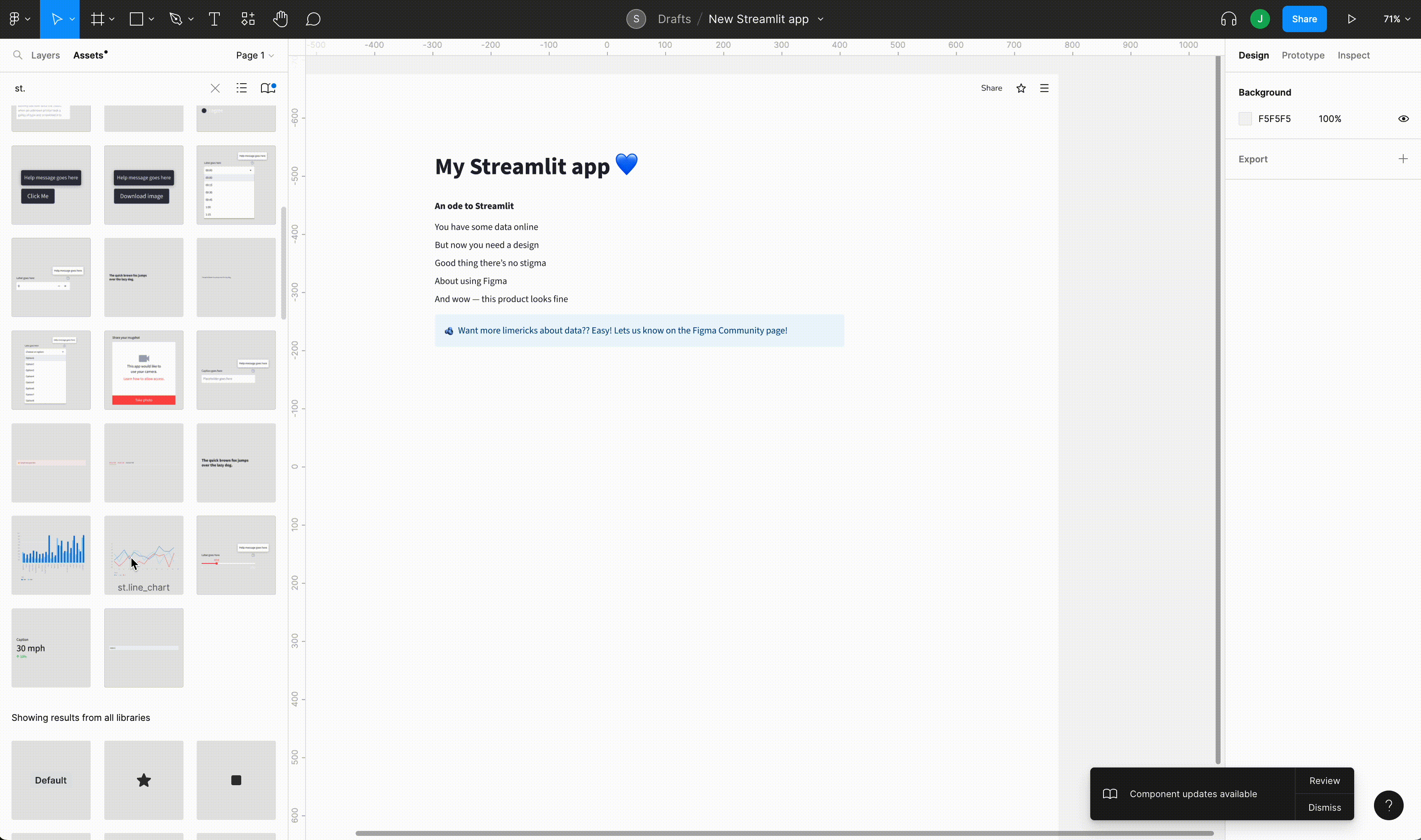The height and width of the screenshot is (840, 1421).
Task: Select the Rectangle shape tool
Action: click(x=136, y=19)
